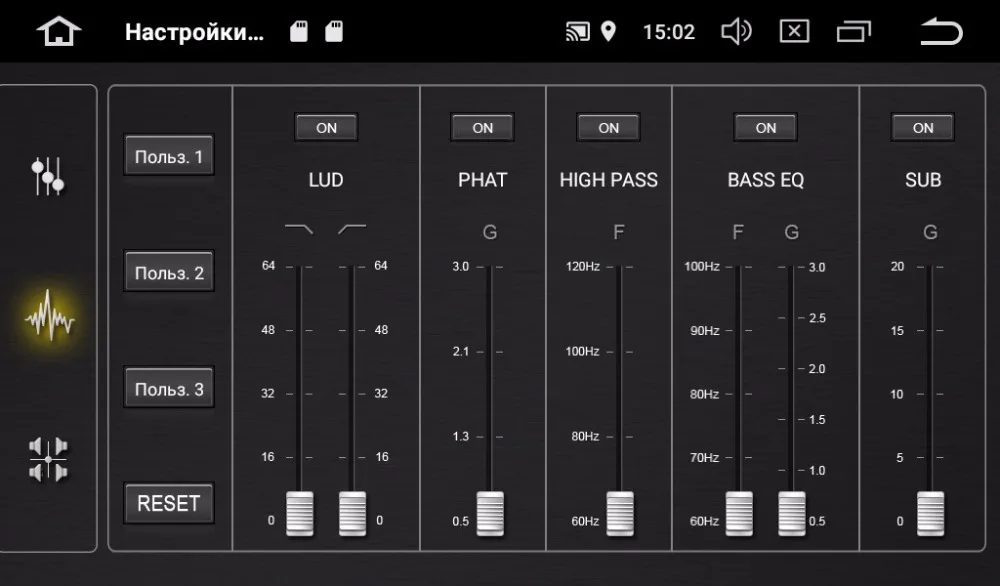The height and width of the screenshot is (586, 1000).
Task: Click the 70Hz mark on BASS EQ scale
Action: point(705,457)
